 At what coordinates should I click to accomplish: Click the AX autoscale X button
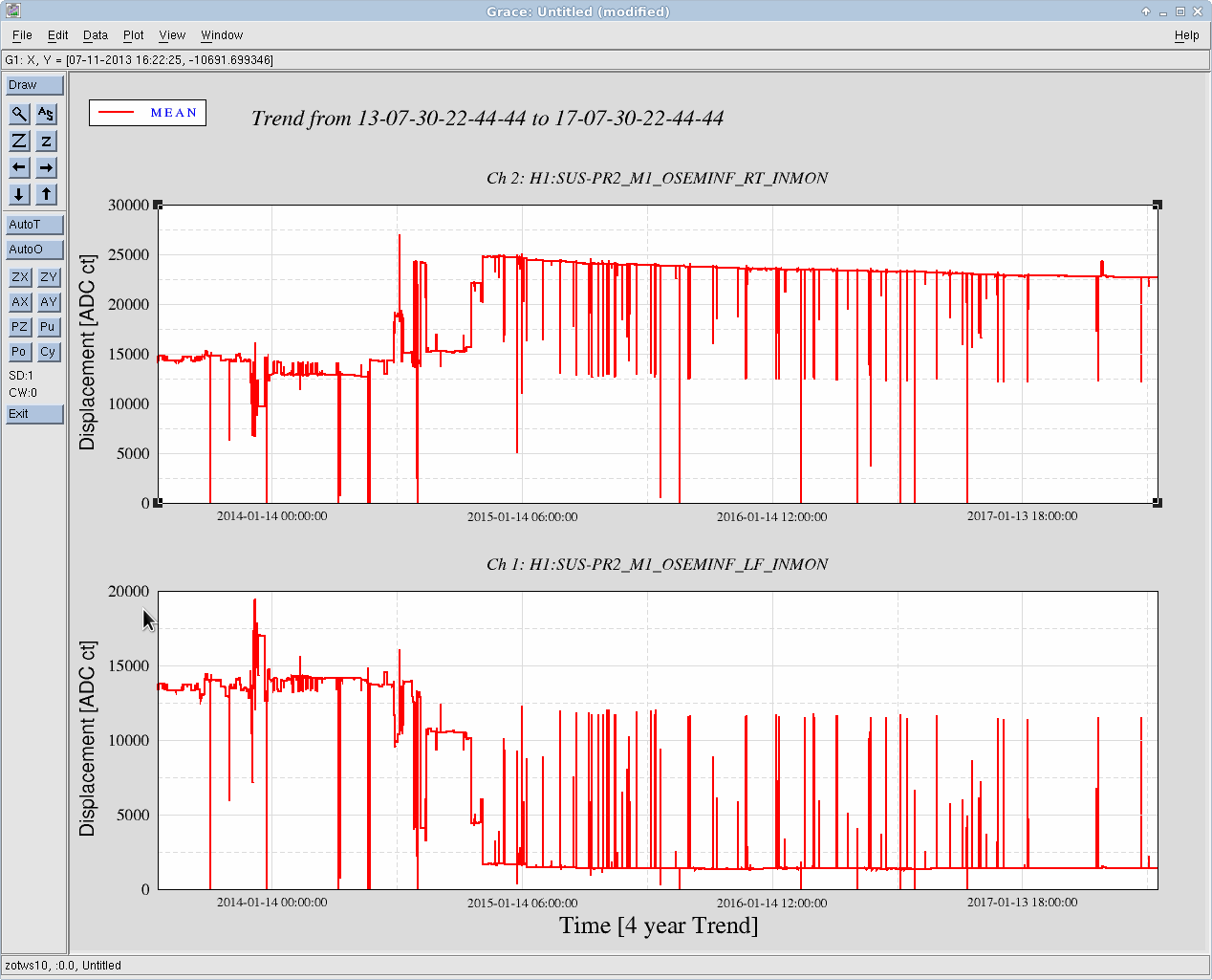(x=19, y=302)
